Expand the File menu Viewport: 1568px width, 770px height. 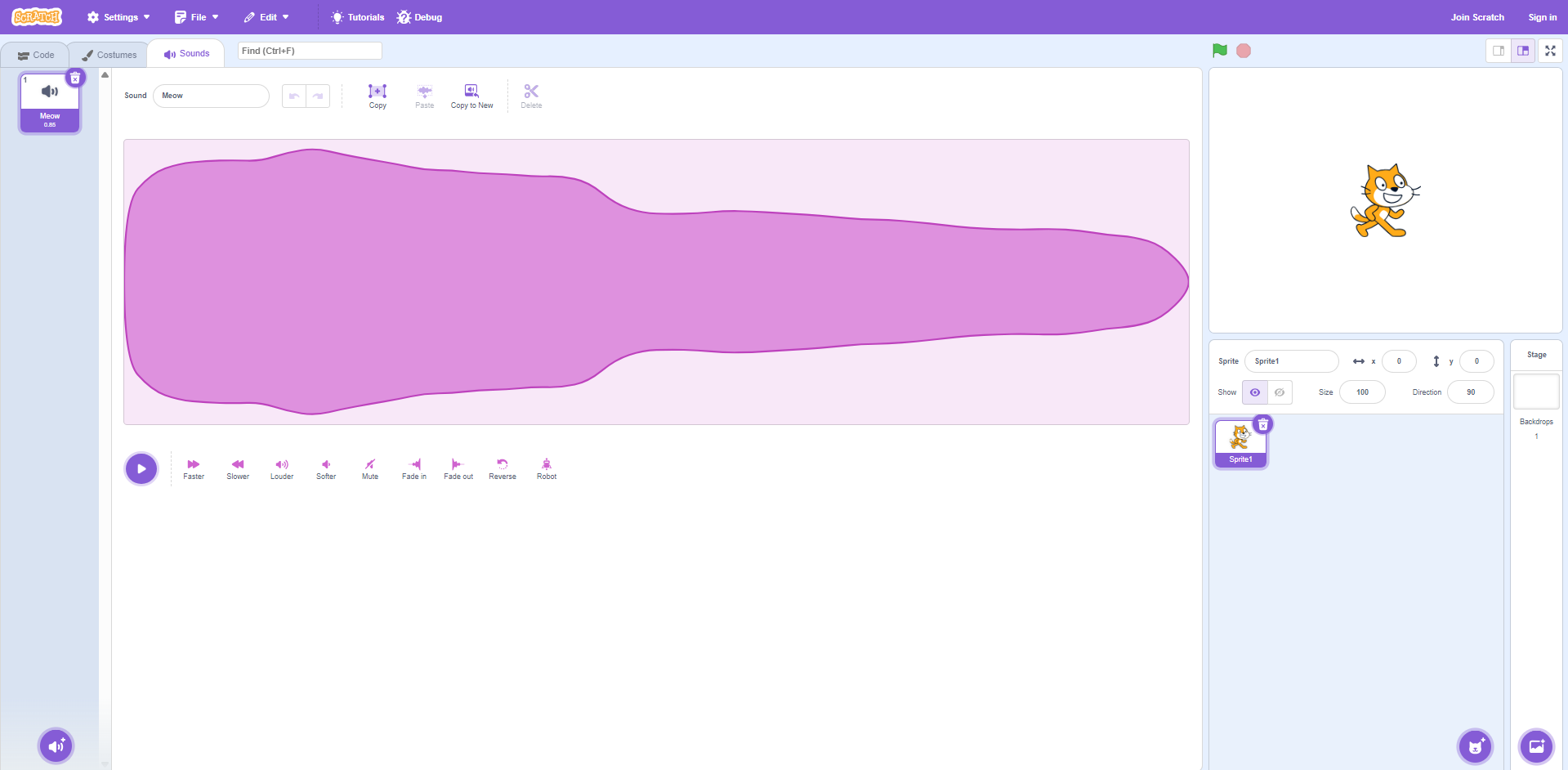[x=197, y=17]
